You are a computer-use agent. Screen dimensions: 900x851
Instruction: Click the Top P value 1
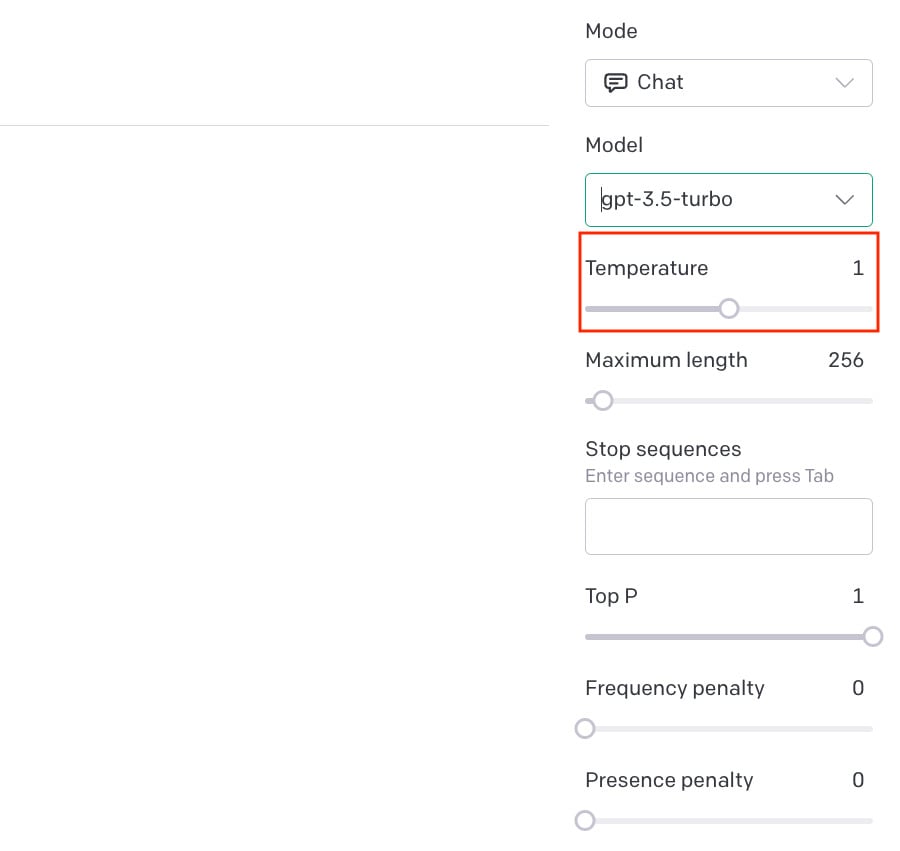858,596
